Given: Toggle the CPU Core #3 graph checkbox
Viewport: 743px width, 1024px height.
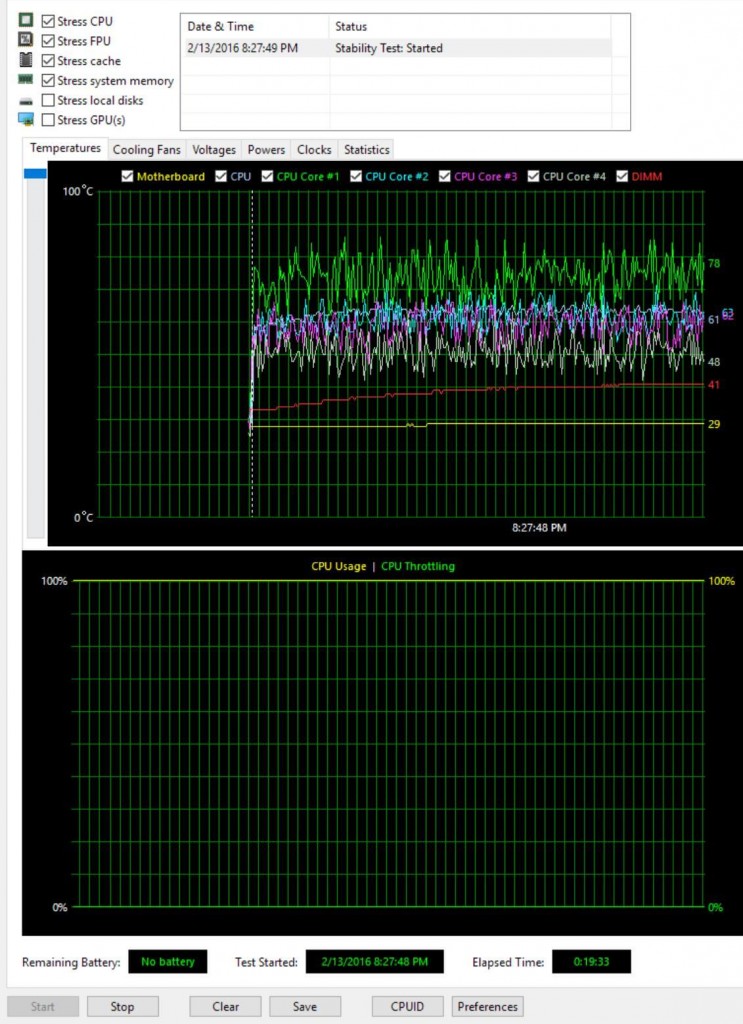Looking at the screenshot, I should [445, 176].
